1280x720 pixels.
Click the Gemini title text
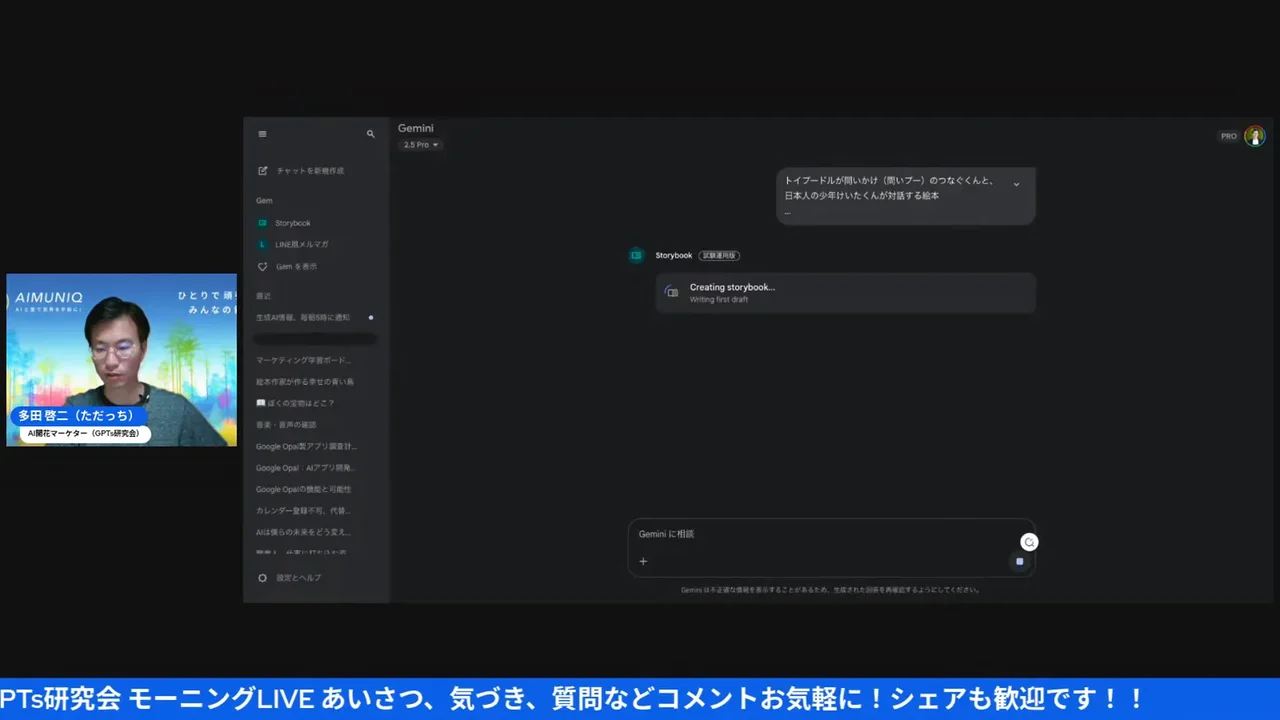click(416, 128)
